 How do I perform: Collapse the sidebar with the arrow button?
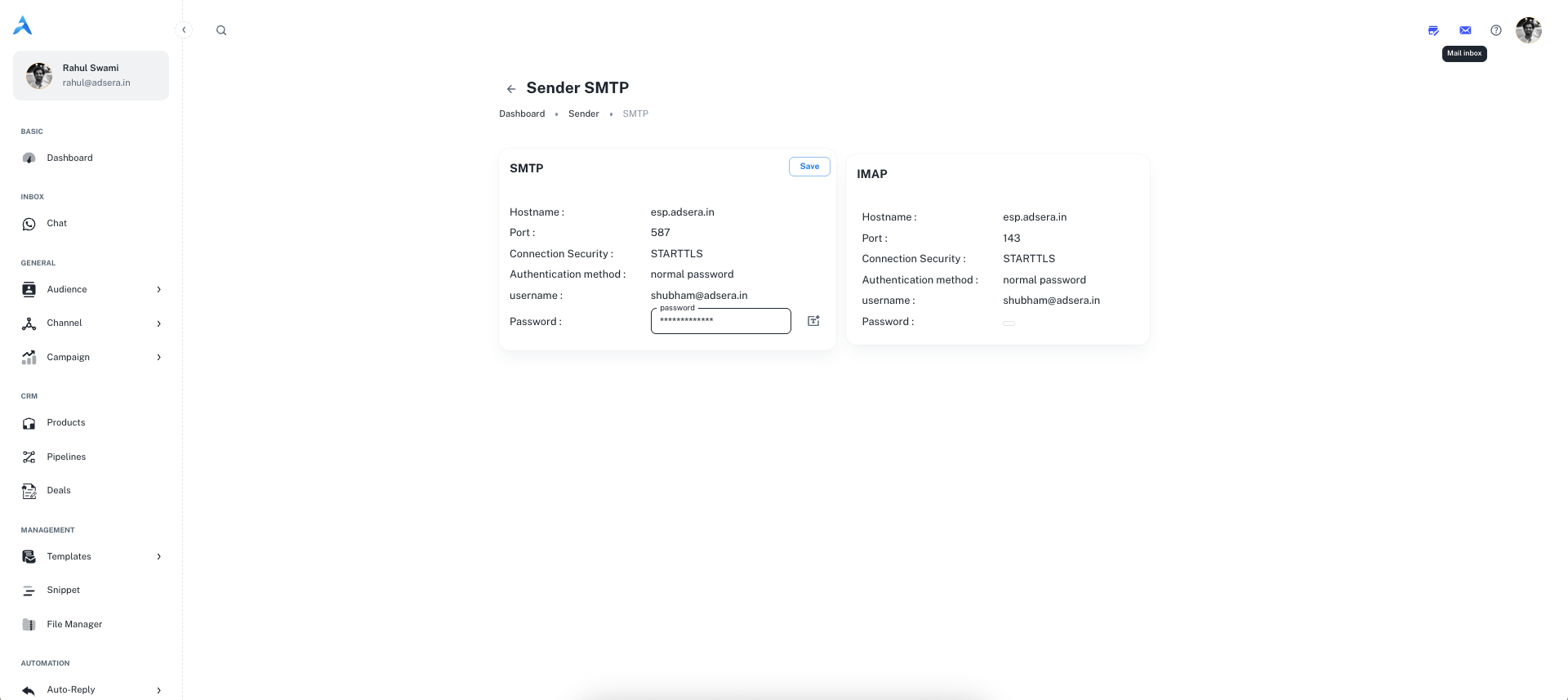(184, 30)
